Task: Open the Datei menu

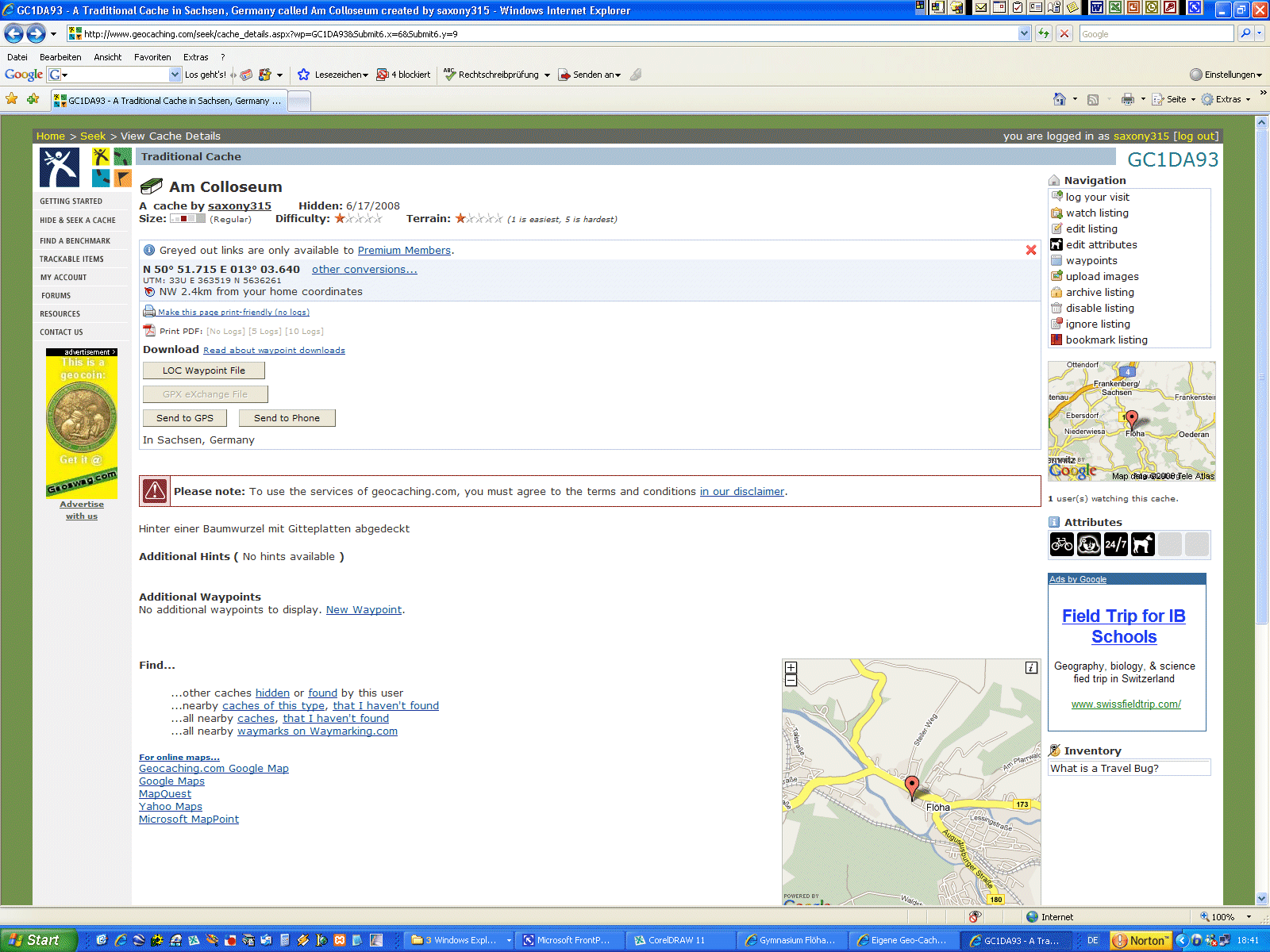Action: coord(17,57)
